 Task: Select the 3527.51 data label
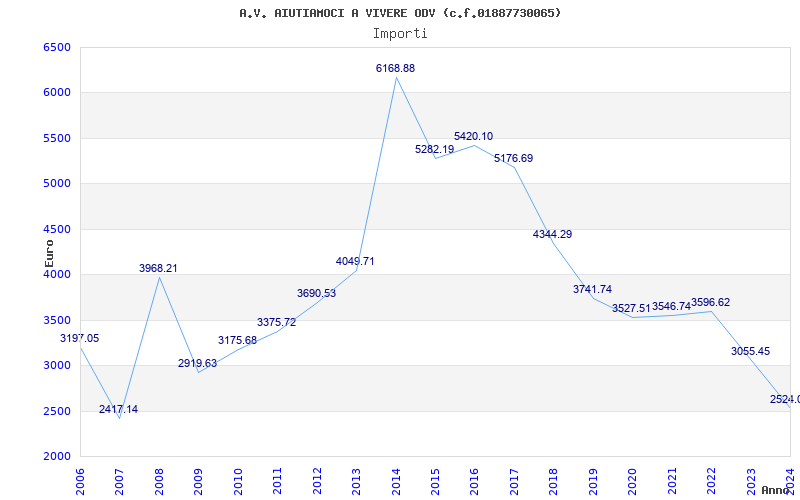632,308
